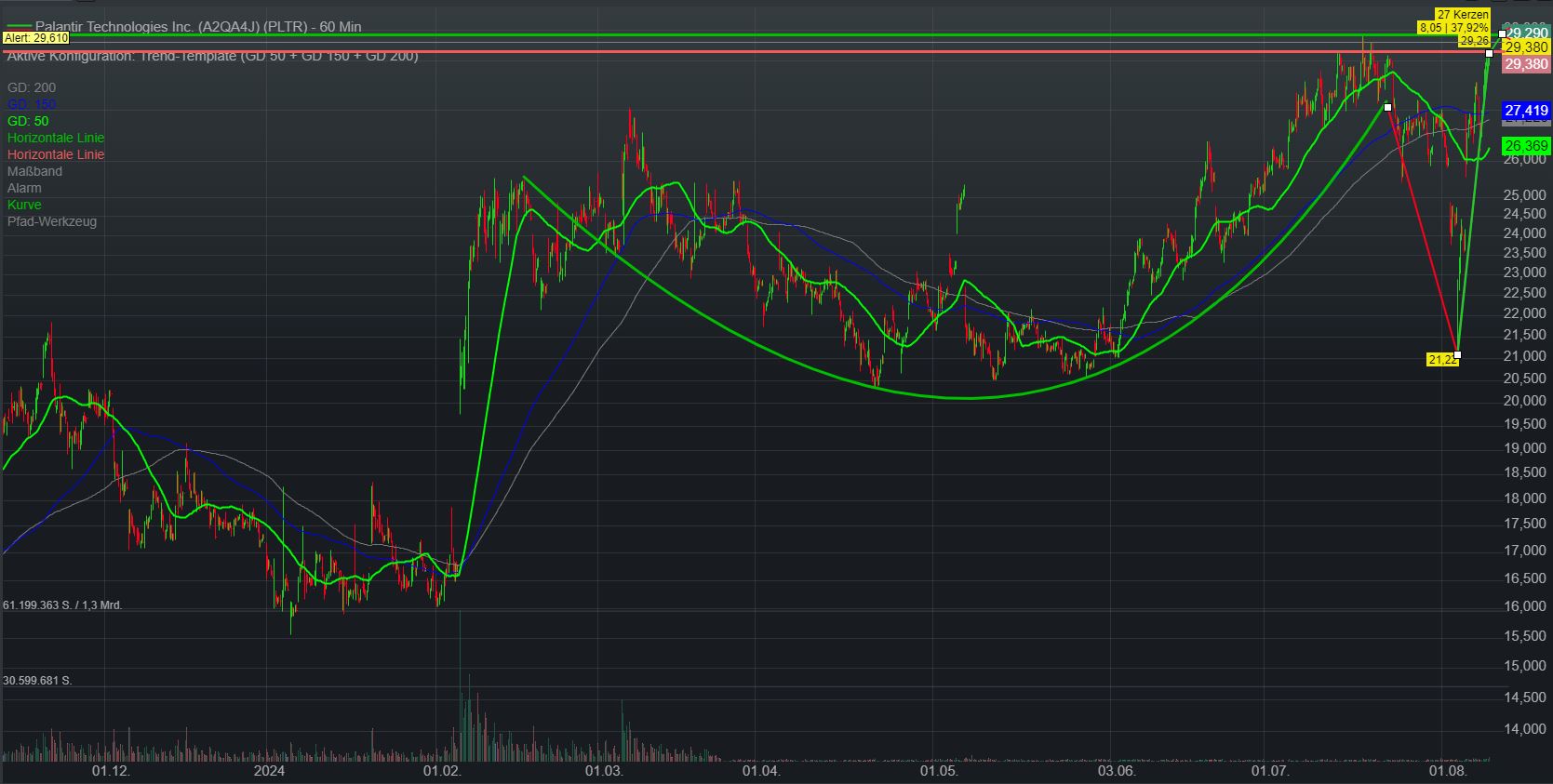Click the yellow 21,22 low price label

[x=1441, y=360]
